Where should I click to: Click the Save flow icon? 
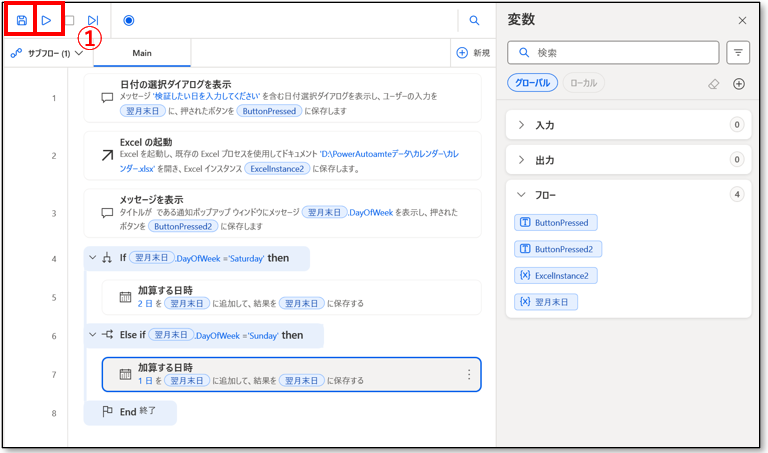tap(21, 20)
